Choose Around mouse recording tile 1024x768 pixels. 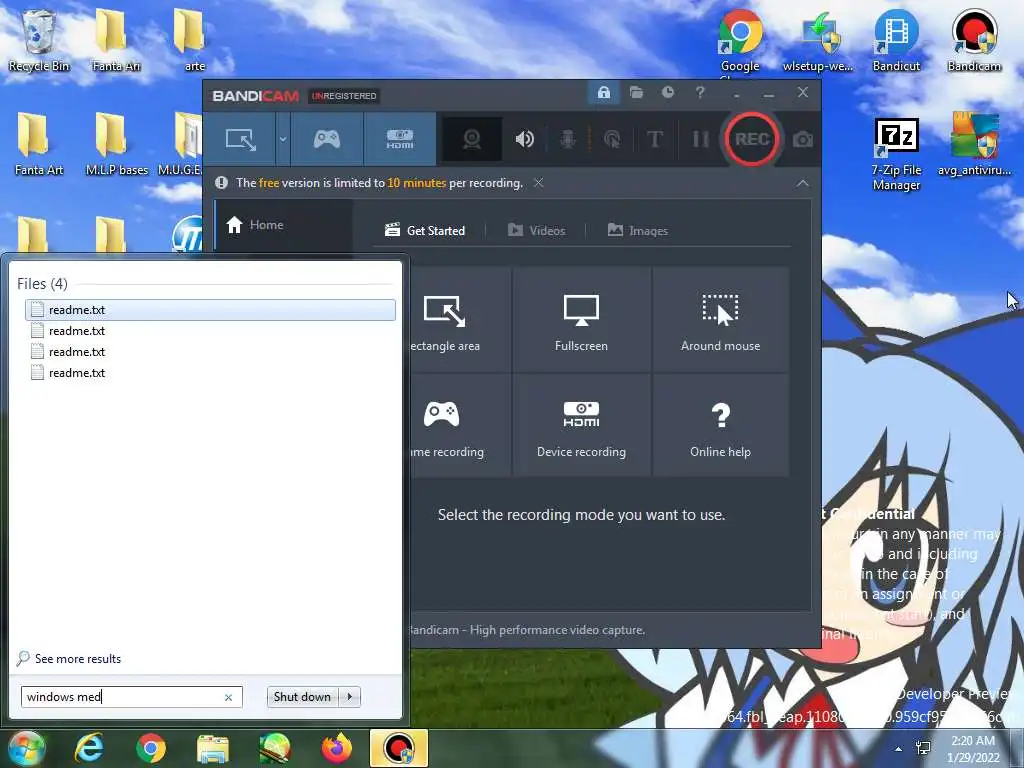(x=720, y=320)
